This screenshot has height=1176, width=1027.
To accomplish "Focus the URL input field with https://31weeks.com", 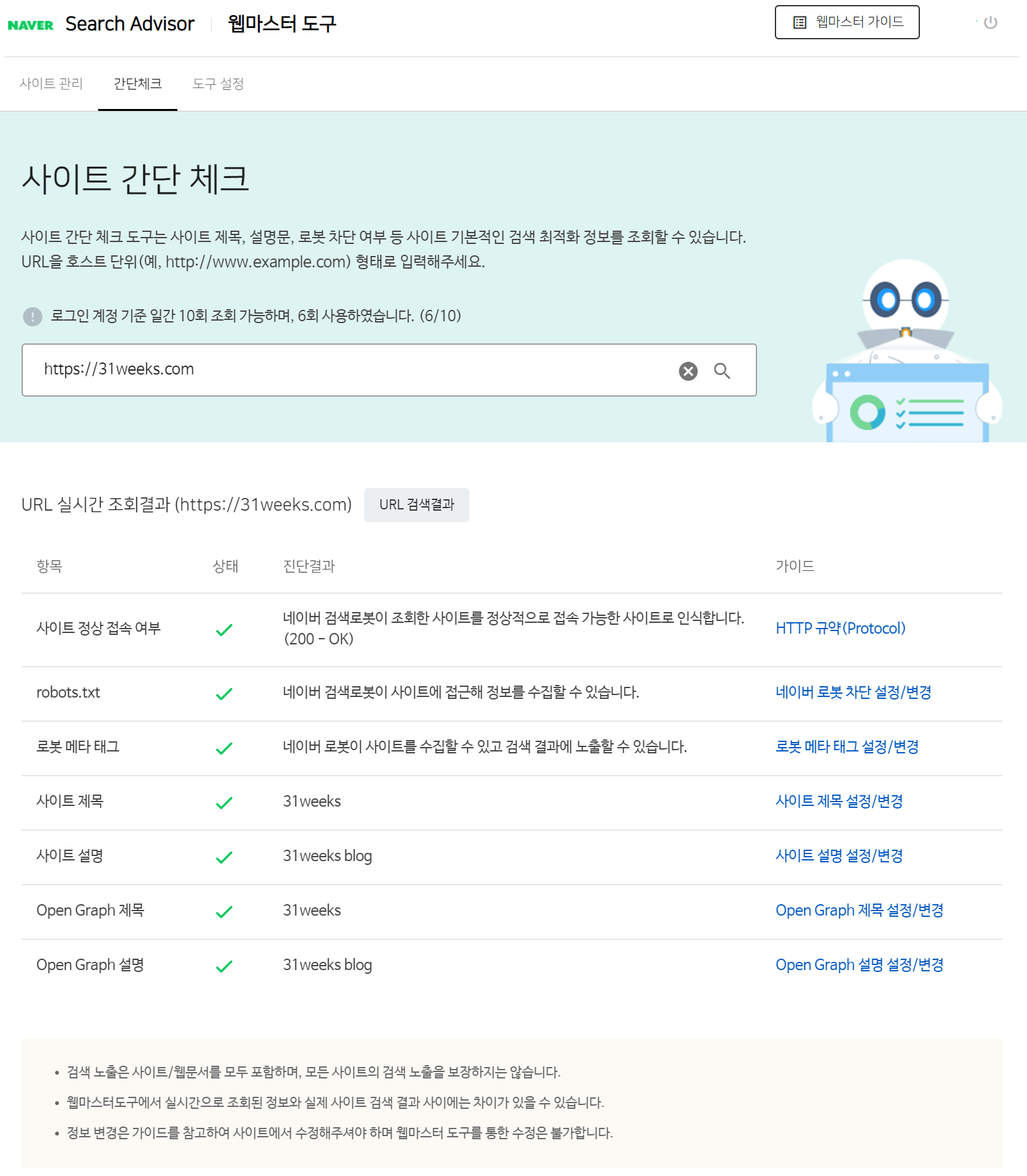I will (x=389, y=370).
